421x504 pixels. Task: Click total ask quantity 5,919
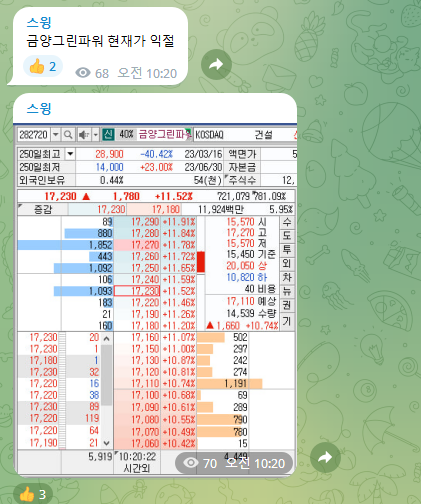(100, 456)
